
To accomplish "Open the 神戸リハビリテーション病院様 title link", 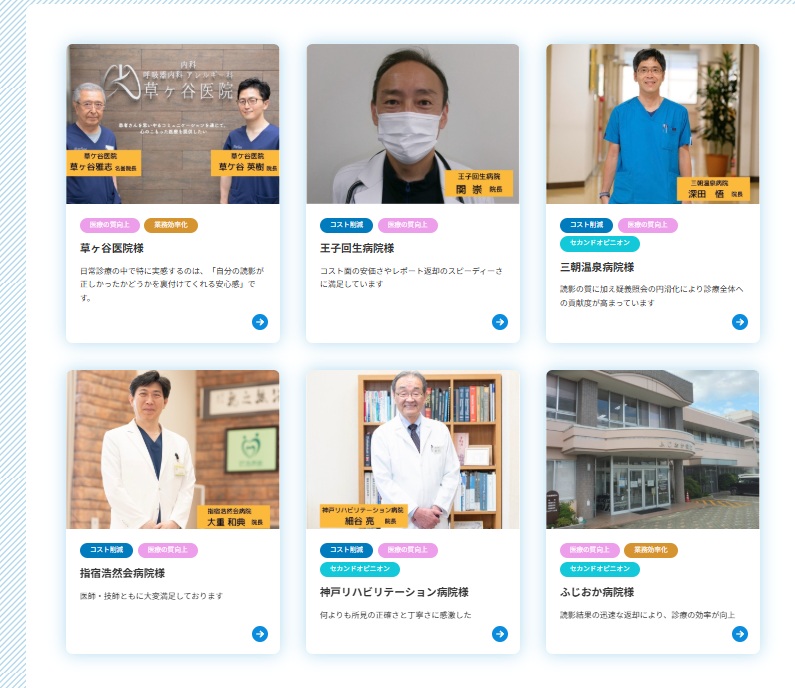I will coord(394,592).
